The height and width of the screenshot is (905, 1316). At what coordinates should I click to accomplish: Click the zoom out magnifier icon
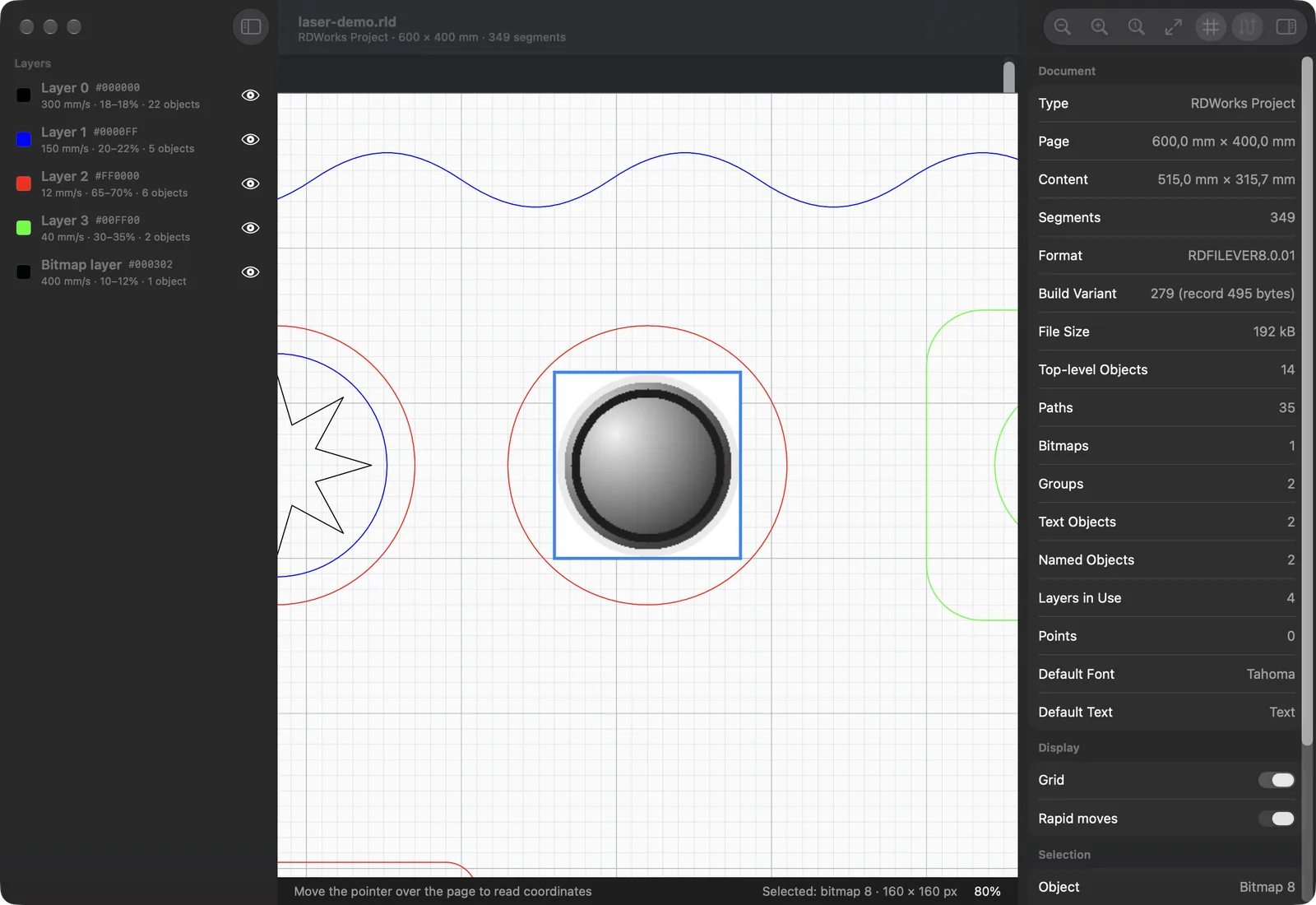[1063, 27]
